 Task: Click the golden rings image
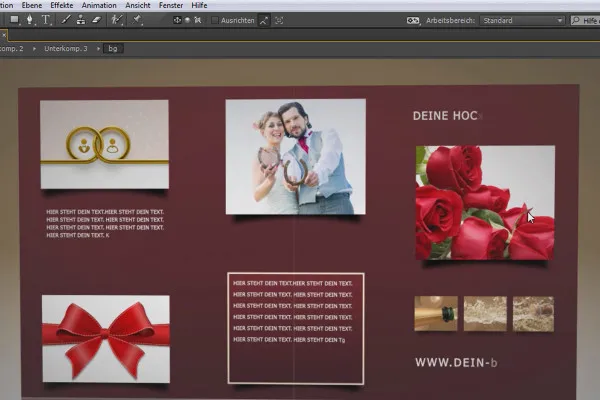pyautogui.click(x=104, y=144)
